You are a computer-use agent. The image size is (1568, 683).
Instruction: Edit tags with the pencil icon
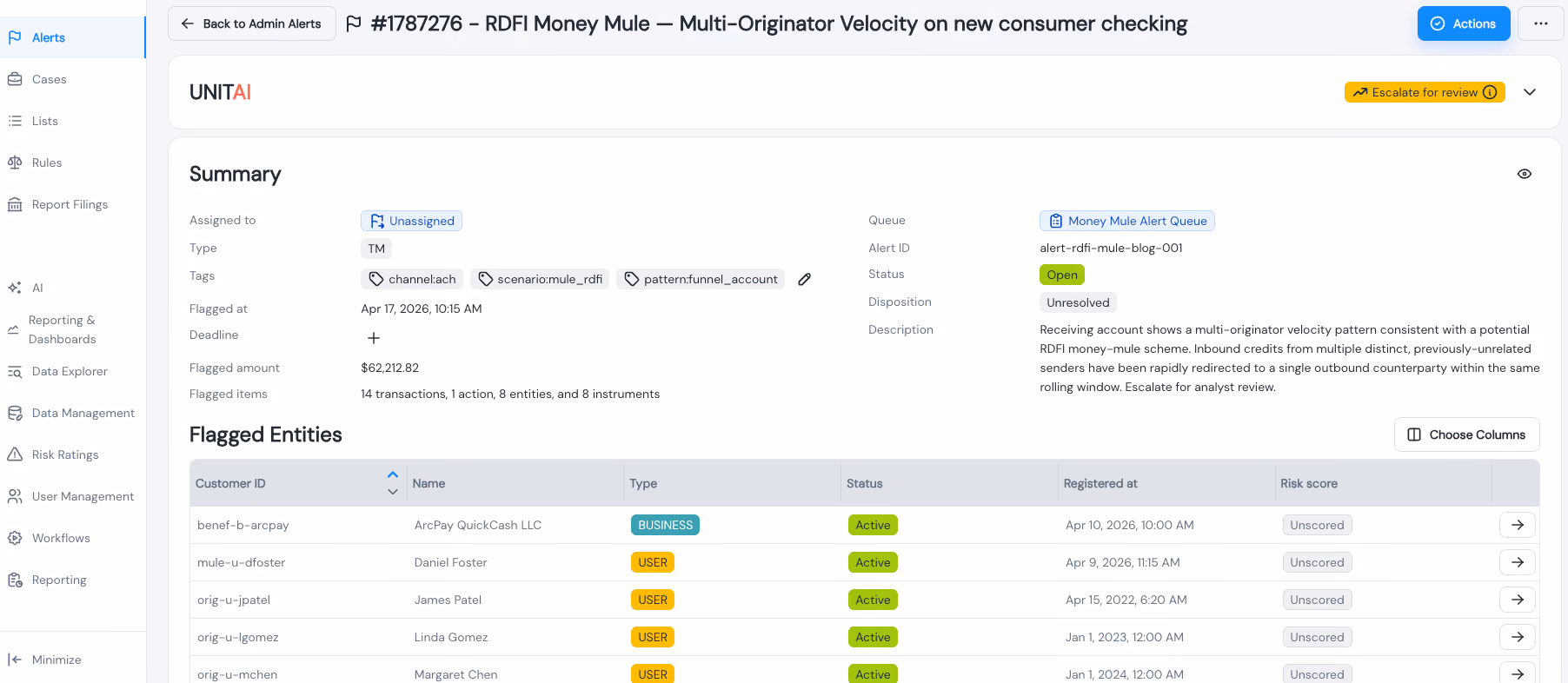coord(805,279)
